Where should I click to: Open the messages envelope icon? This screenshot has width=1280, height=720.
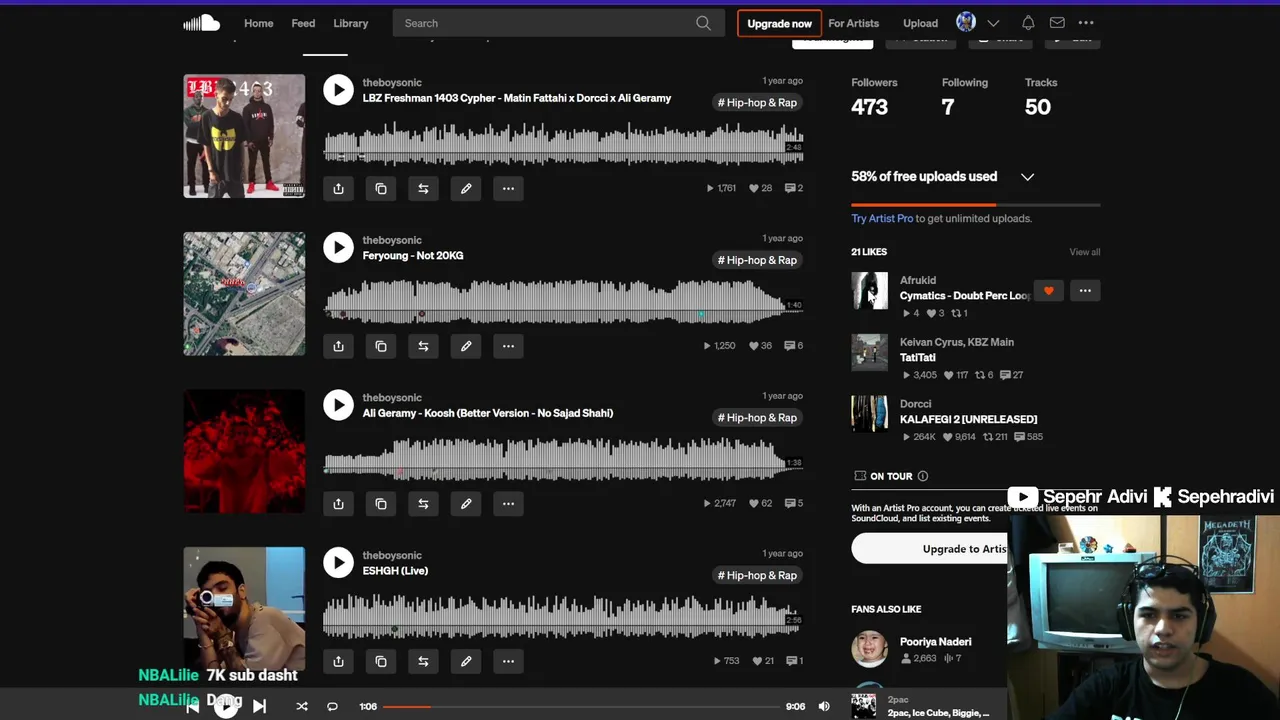coord(1057,23)
